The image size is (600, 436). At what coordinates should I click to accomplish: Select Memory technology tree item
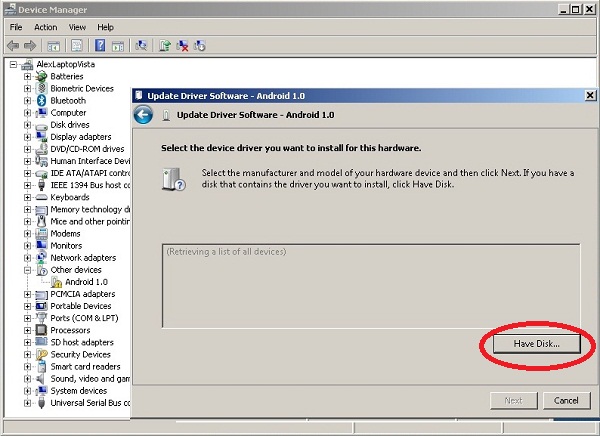coord(90,210)
